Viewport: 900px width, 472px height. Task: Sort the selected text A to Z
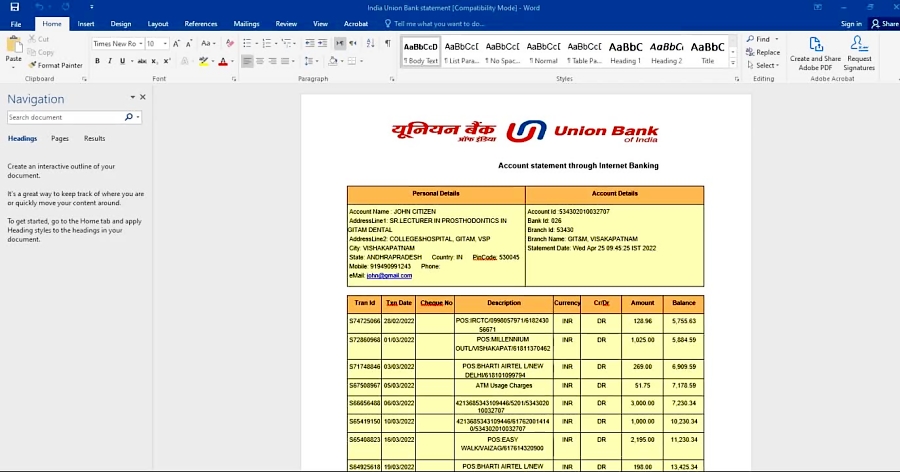371,44
